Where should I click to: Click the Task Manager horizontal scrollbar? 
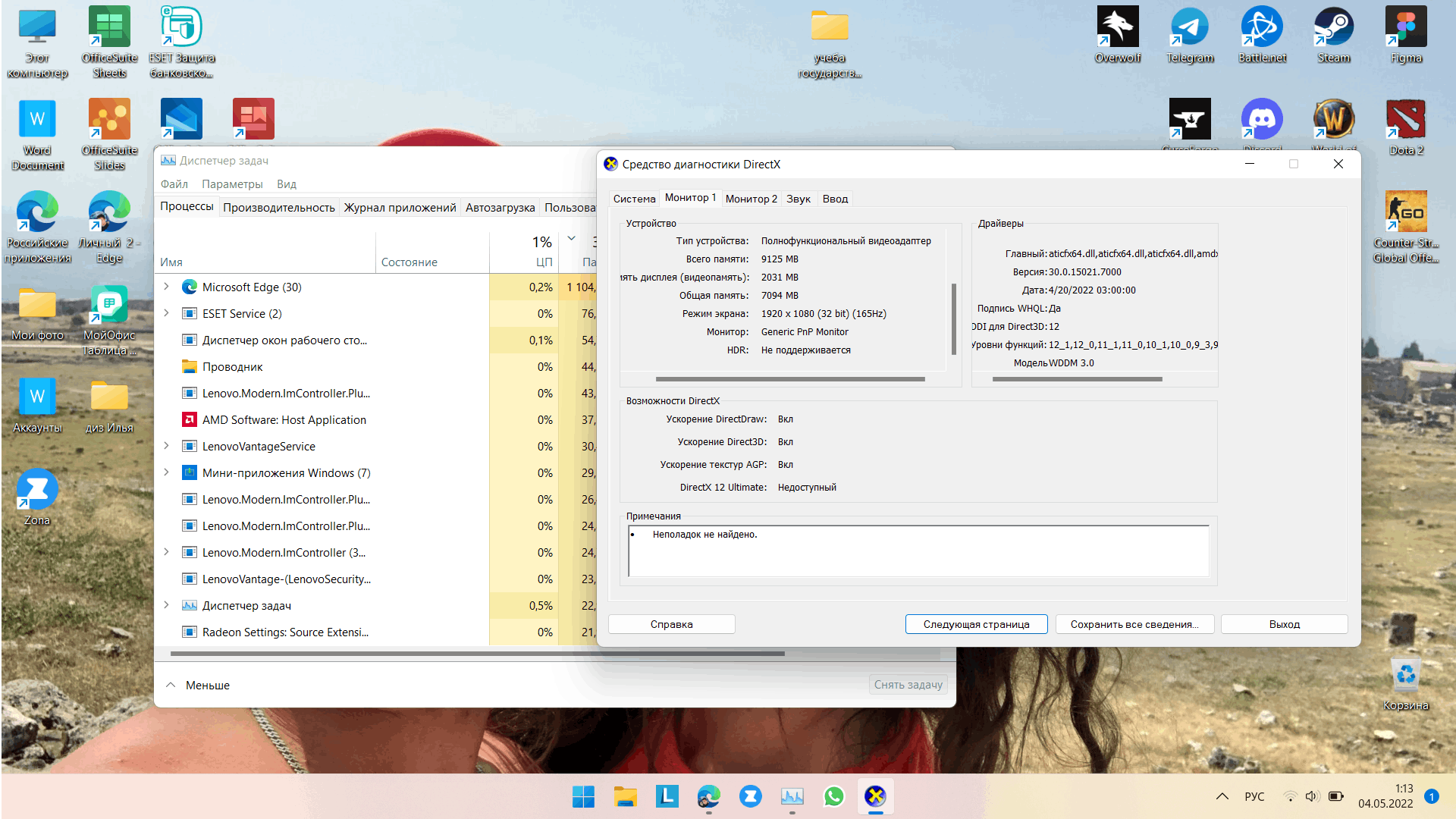[x=478, y=653]
